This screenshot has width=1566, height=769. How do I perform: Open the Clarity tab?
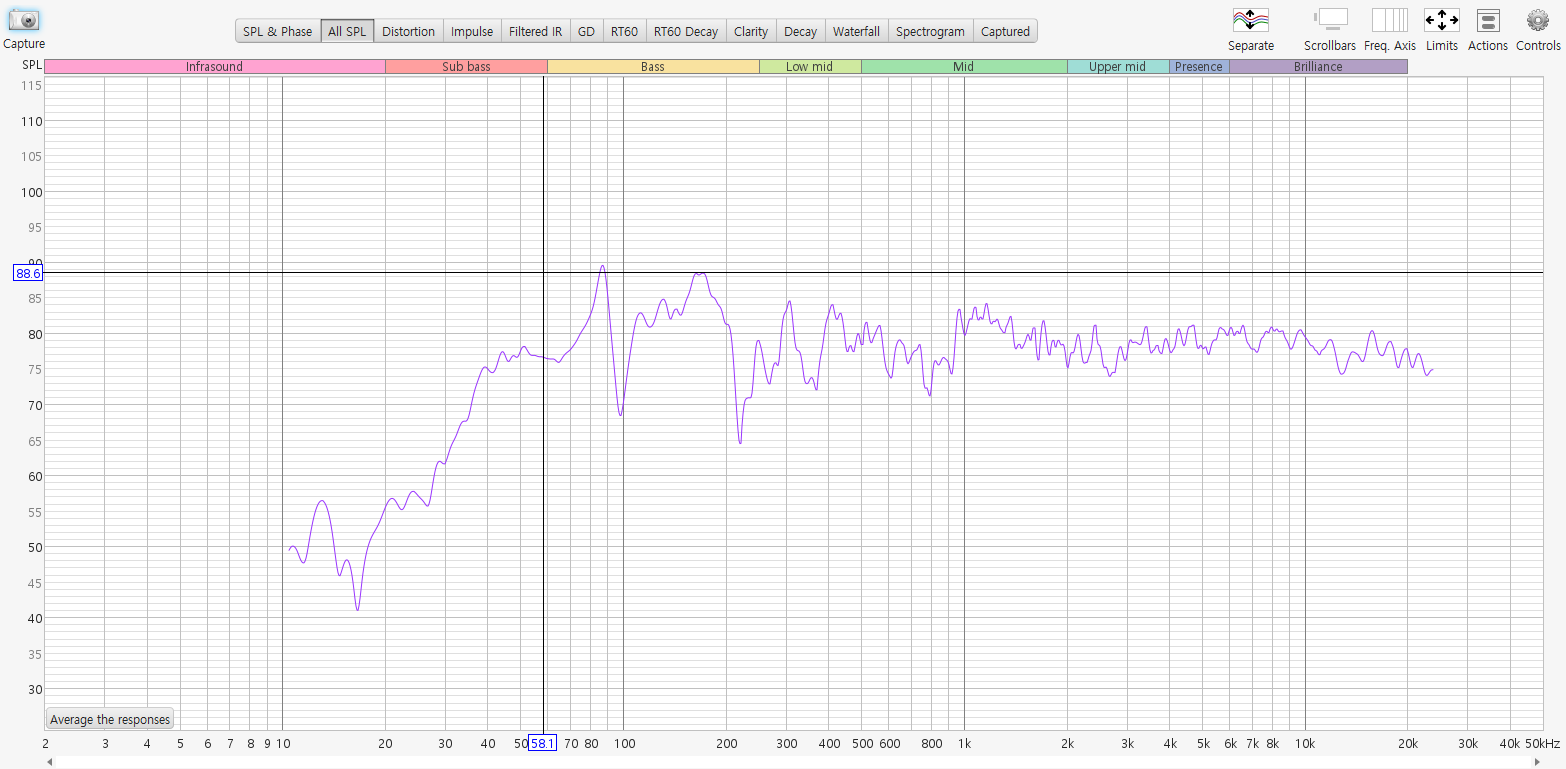coord(751,31)
